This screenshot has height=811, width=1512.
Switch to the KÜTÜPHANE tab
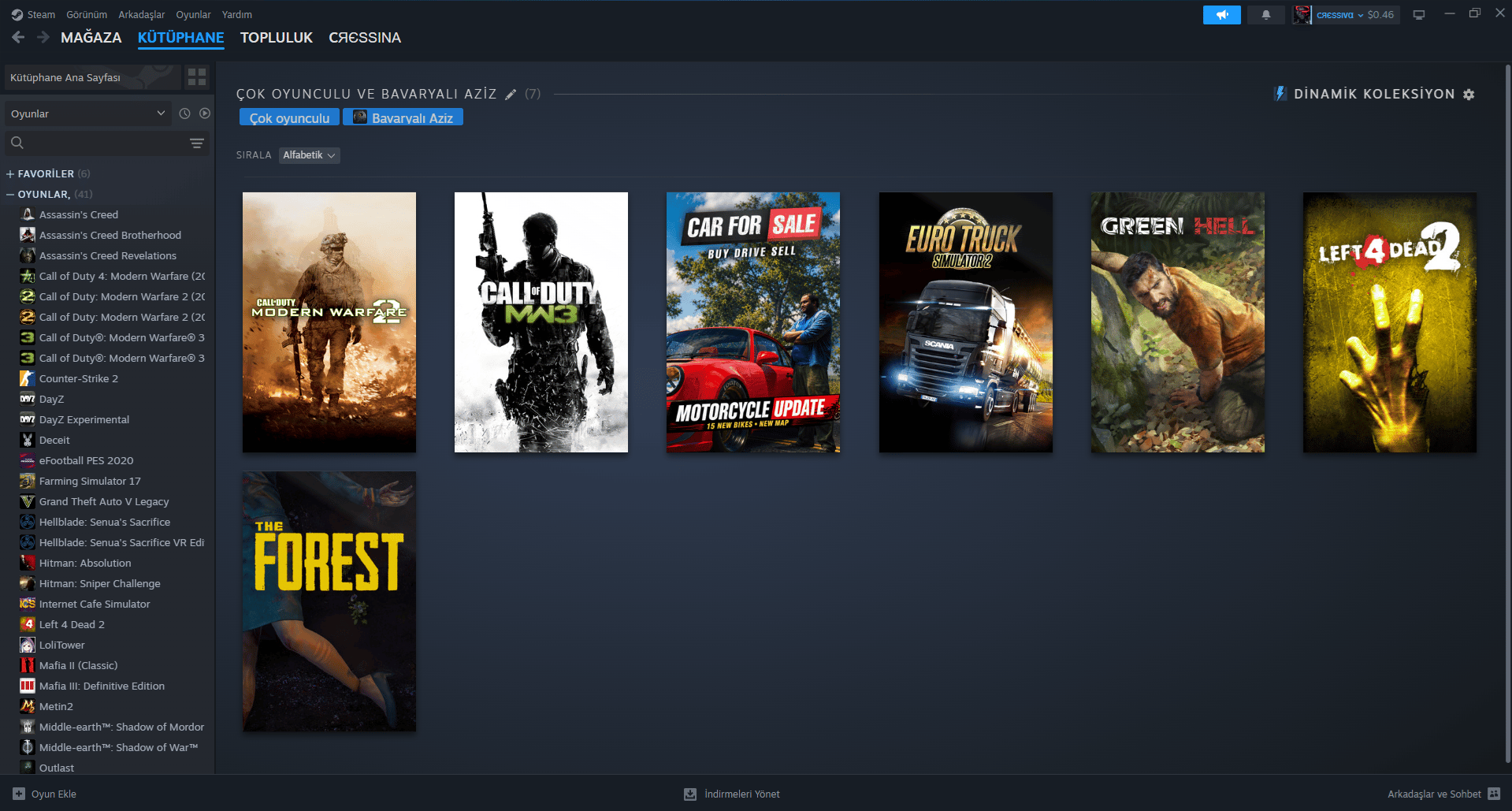coord(181,37)
